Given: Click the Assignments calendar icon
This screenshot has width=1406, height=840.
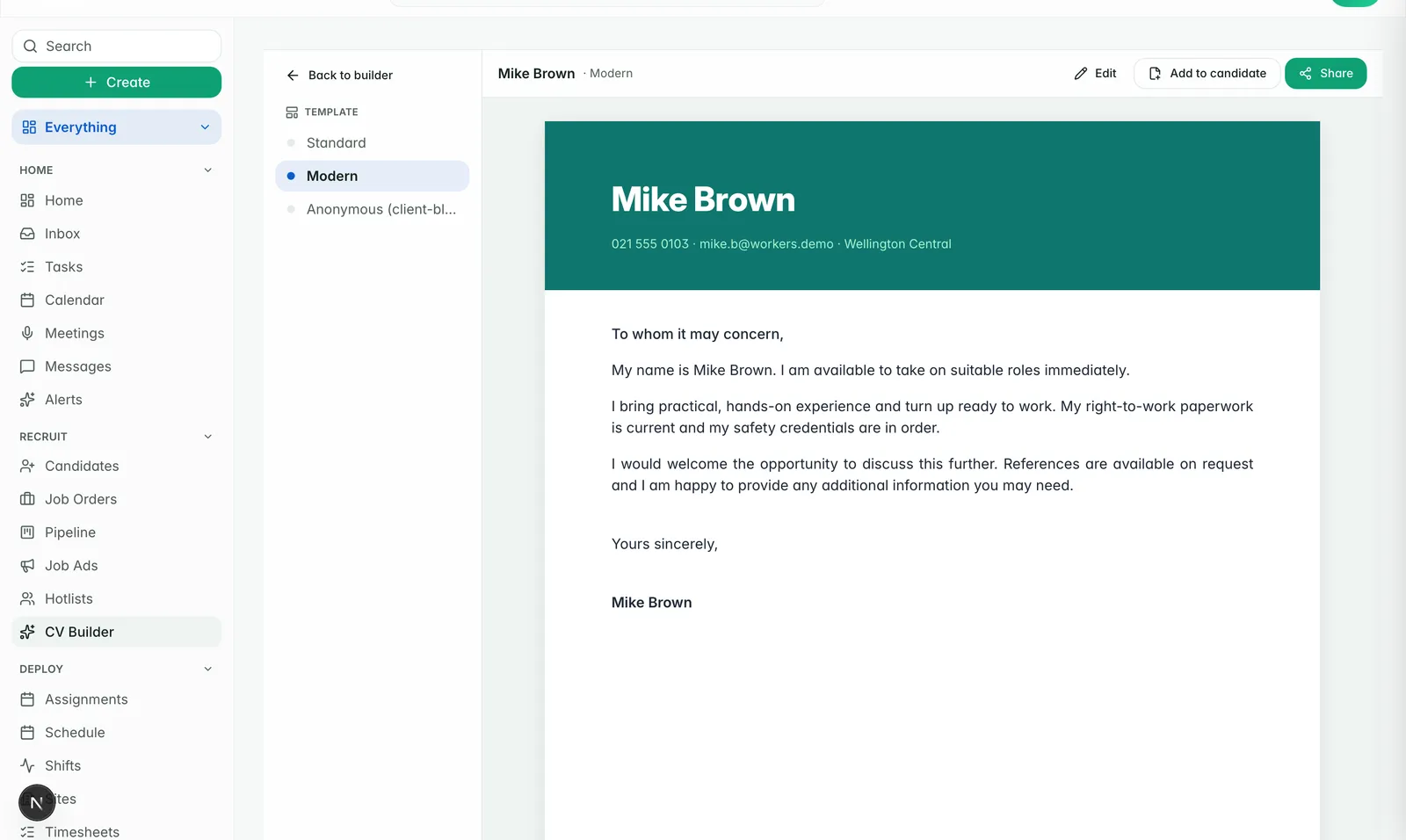Looking at the screenshot, I should point(27,699).
